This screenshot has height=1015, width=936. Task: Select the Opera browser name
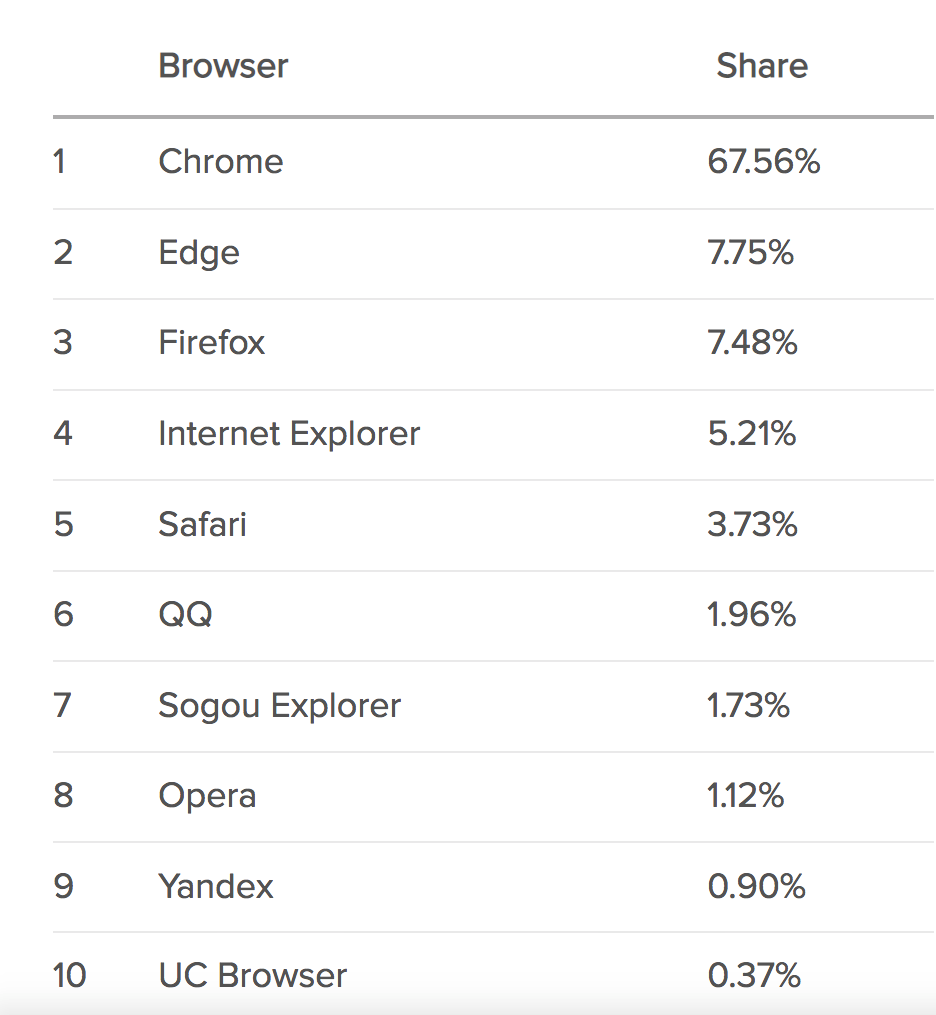(x=208, y=796)
